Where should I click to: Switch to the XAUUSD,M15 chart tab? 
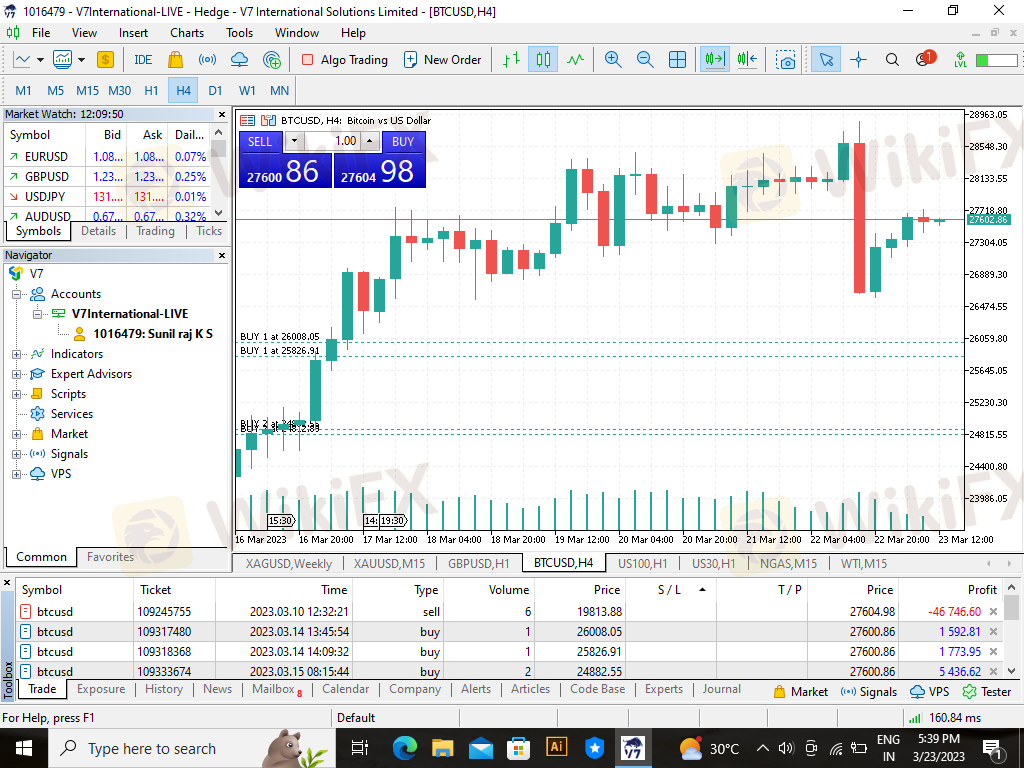[389, 564]
